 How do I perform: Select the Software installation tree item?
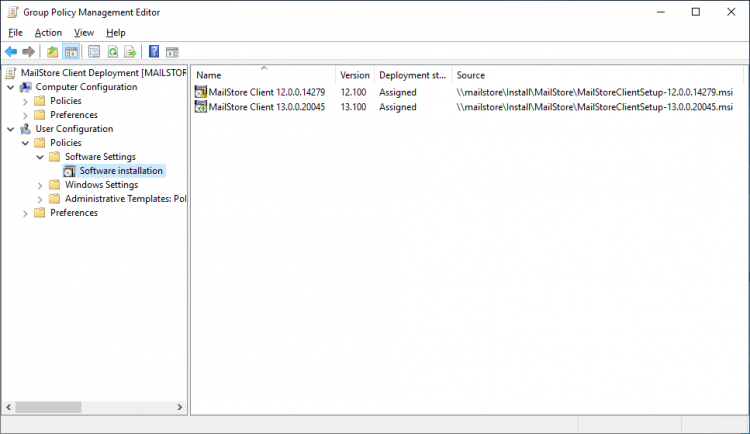[121, 171]
